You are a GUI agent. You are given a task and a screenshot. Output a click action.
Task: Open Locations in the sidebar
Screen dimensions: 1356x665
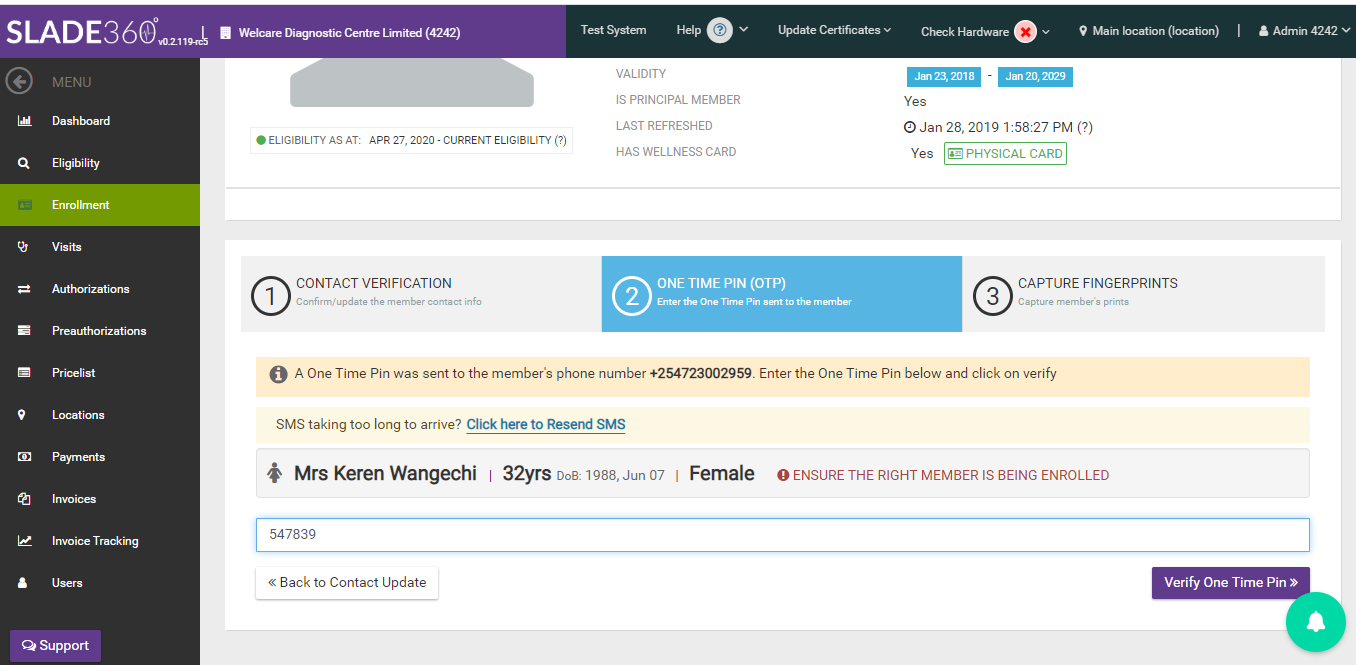pos(100,415)
